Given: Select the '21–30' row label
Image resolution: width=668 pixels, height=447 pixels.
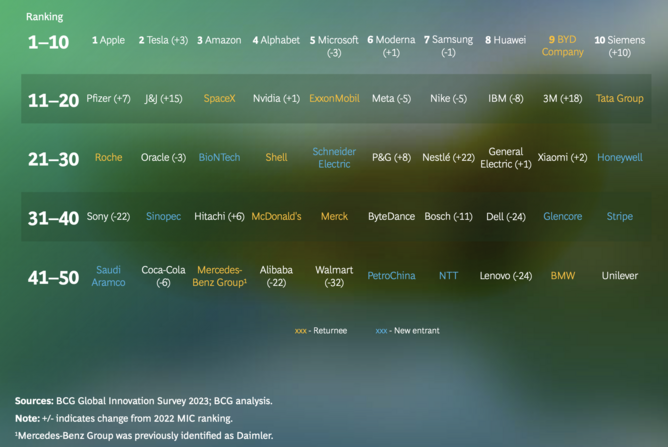Looking at the screenshot, I should (x=53, y=159).
